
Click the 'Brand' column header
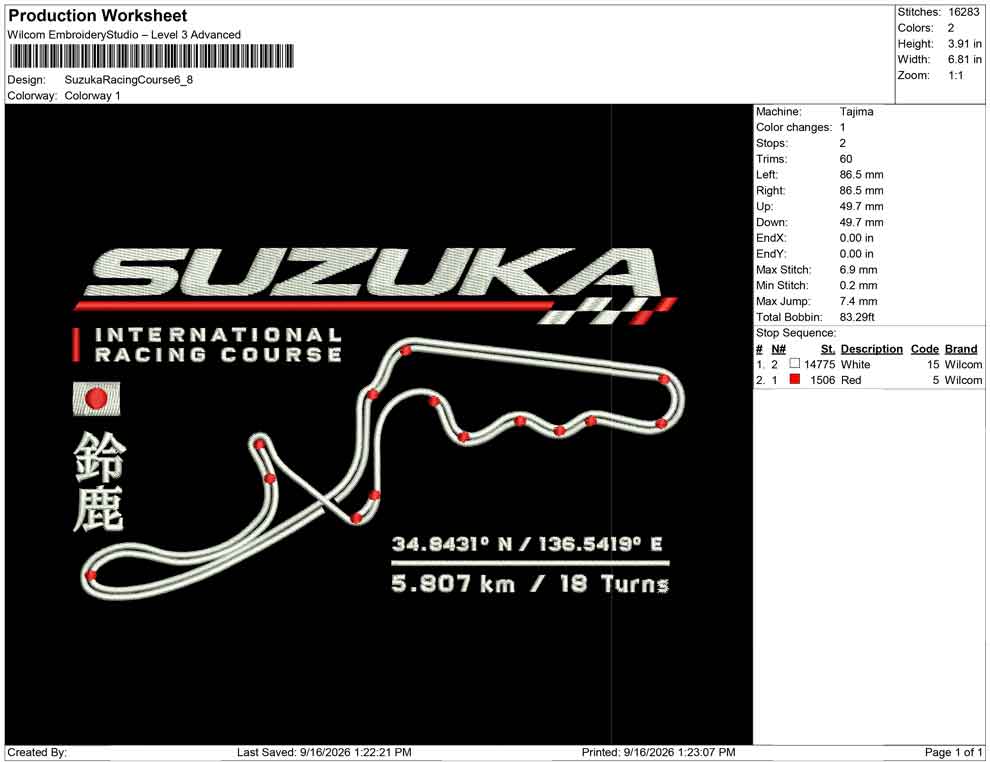point(961,348)
